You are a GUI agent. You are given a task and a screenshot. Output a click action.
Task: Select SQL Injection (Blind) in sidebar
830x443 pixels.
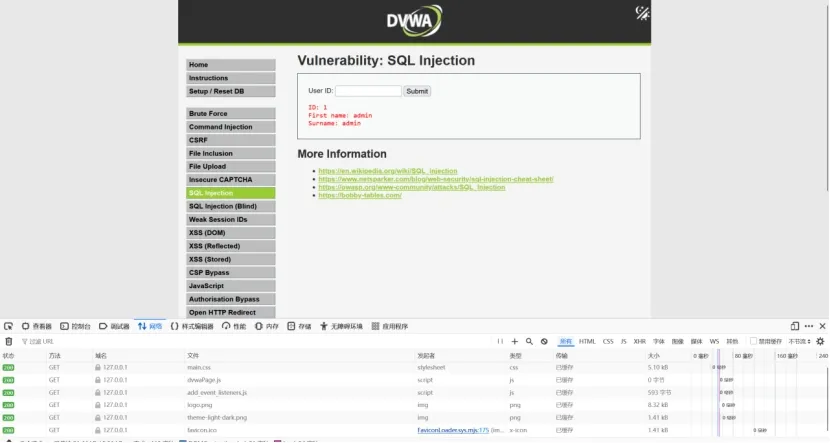click(x=230, y=206)
